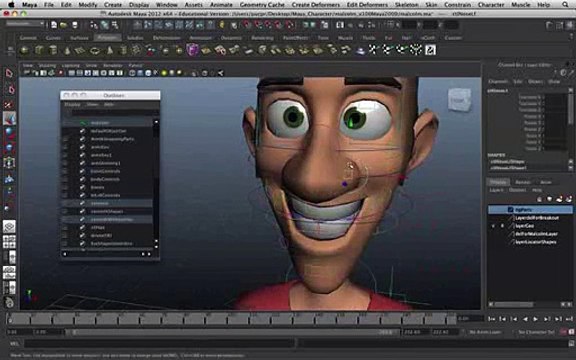Click the play backward button

click(x=525, y=319)
